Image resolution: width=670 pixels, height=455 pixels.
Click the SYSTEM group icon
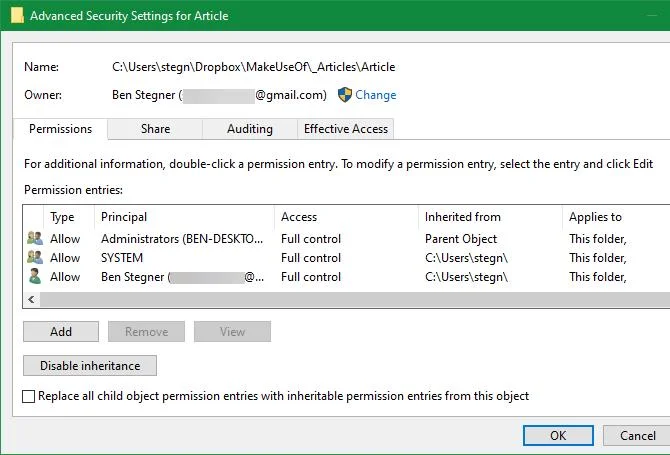point(35,257)
